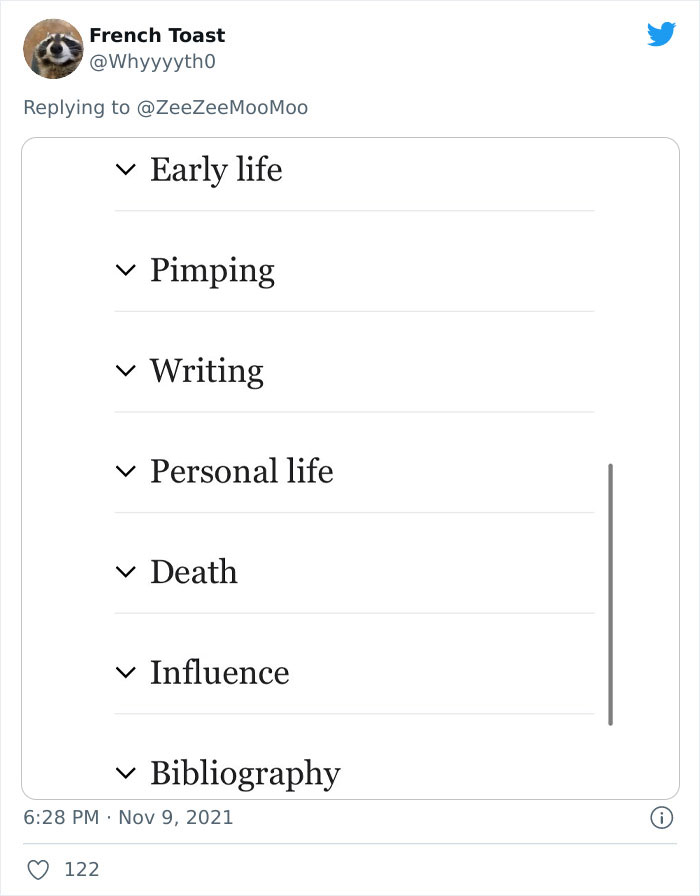Viewport: 700px width, 896px height.
Task: Click the vertical scrollbar in the embedded image
Action: [611, 590]
